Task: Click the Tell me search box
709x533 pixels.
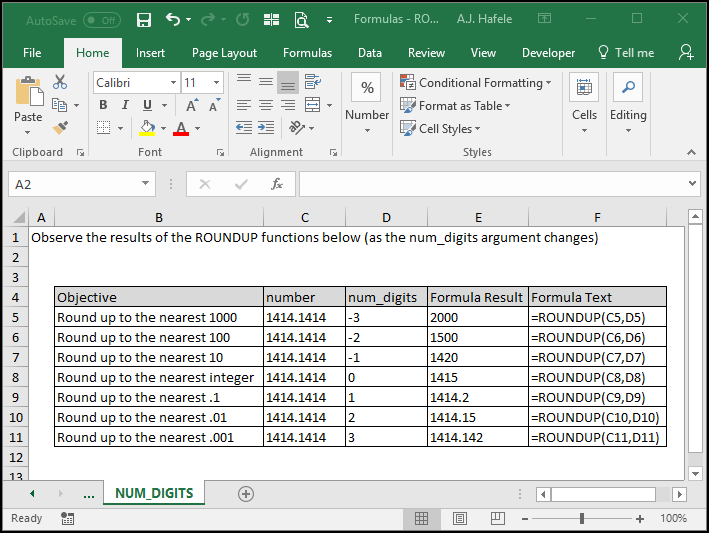Action: tap(626, 52)
